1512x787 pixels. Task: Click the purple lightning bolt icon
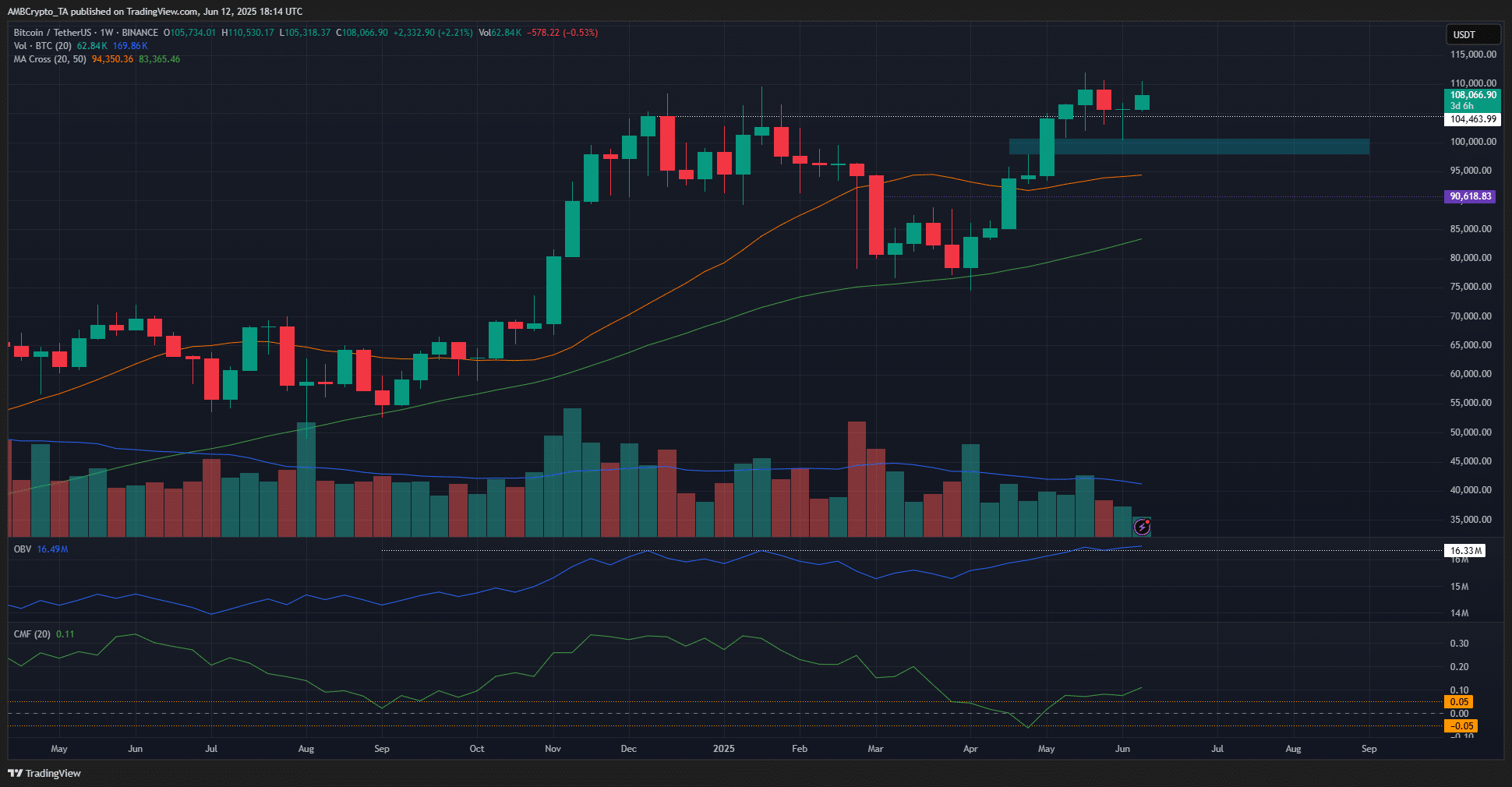[x=1142, y=528]
